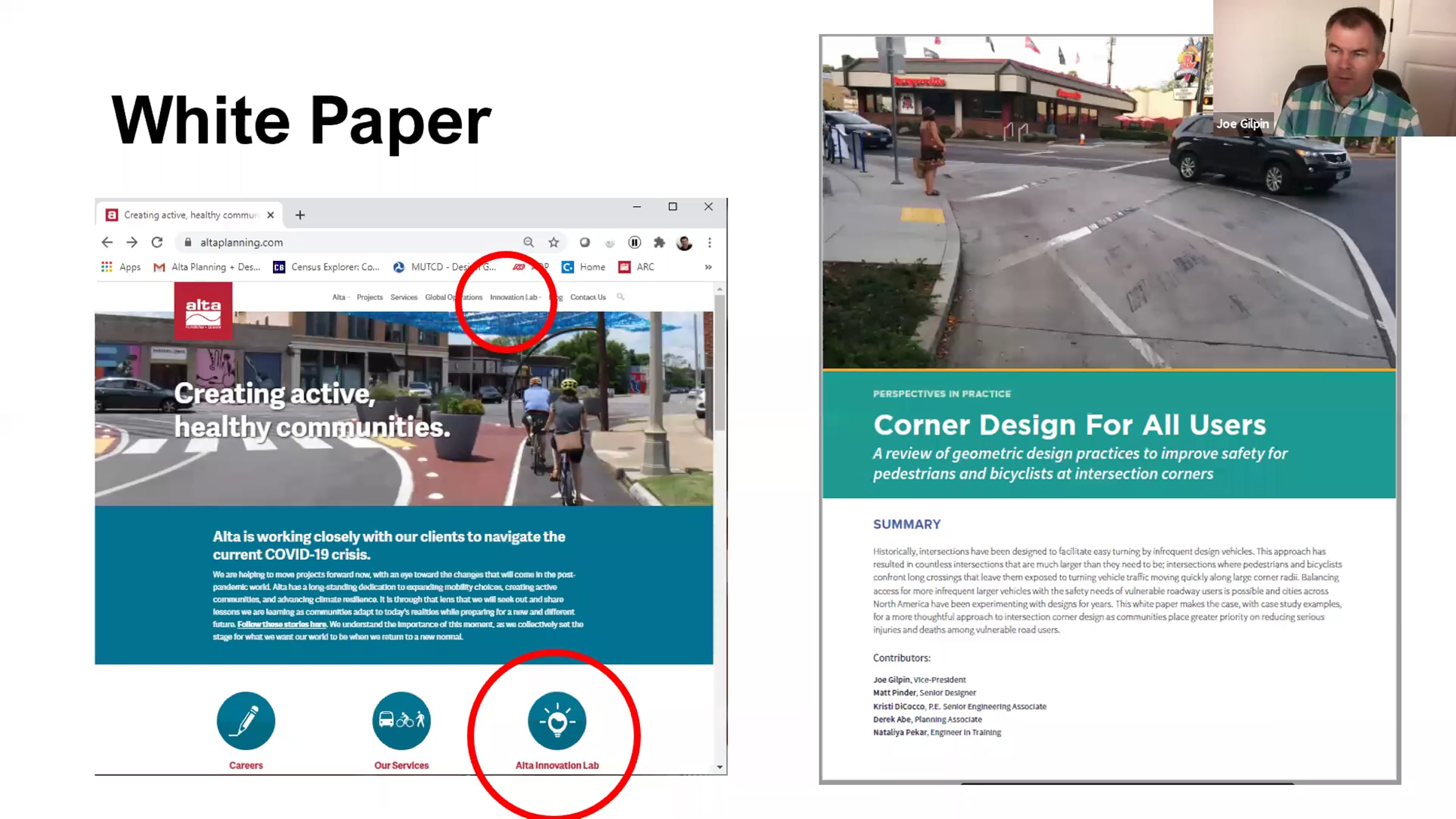Close the browser window
1456x819 pixels.
coord(708,207)
